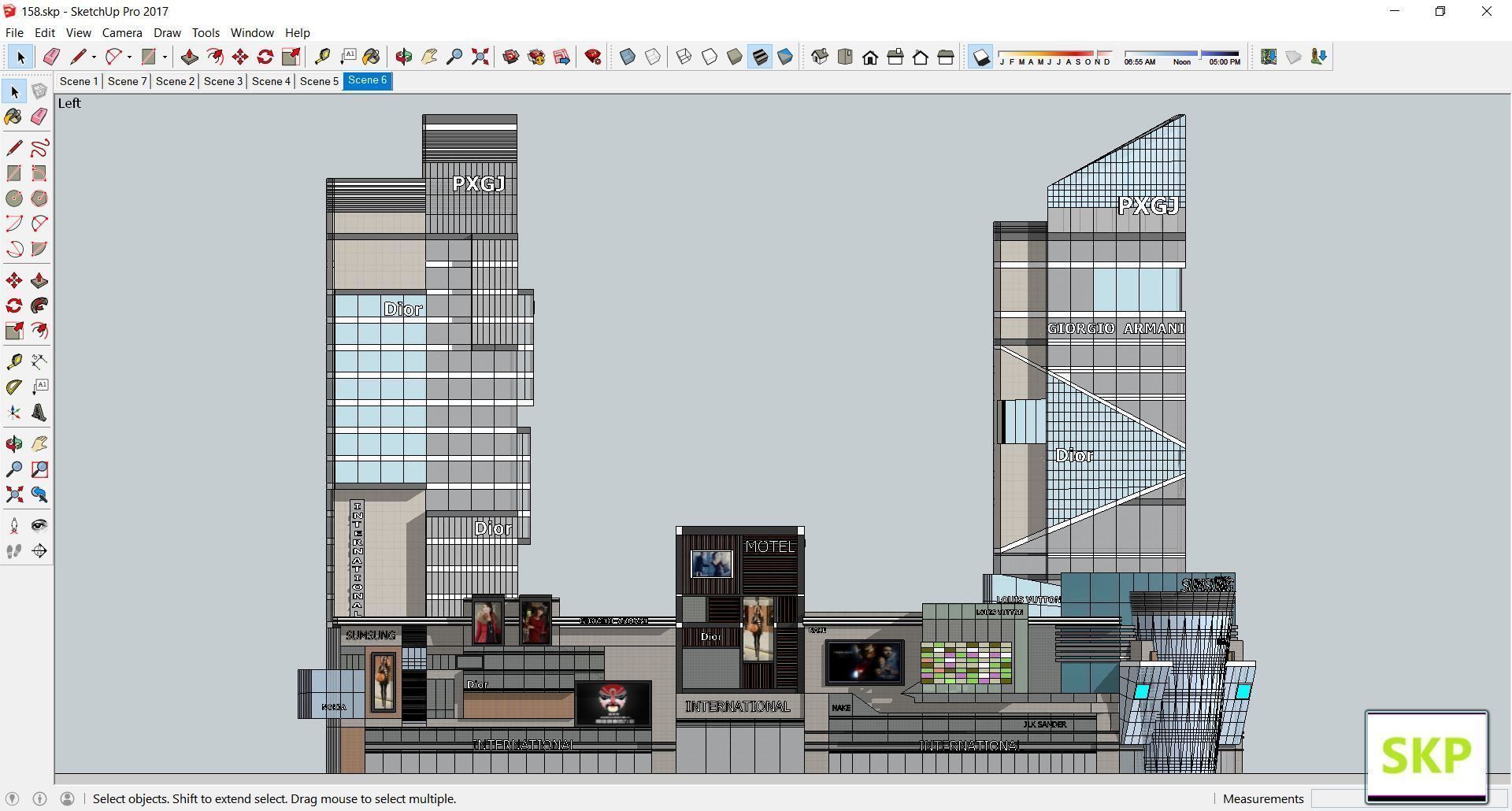Choose the Move tool in top toolbar
Image resolution: width=1512 pixels, height=811 pixels.
point(240,57)
